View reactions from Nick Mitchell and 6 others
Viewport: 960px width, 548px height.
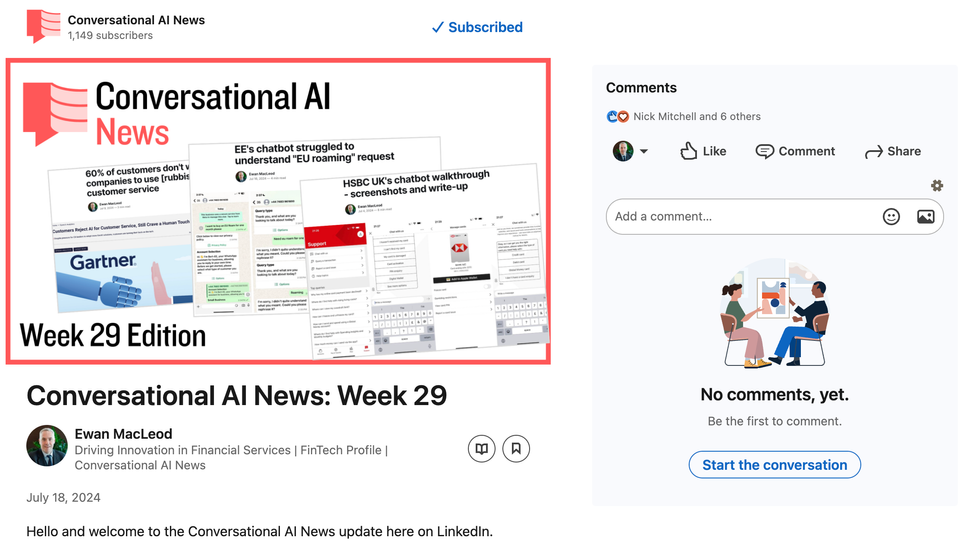[x=697, y=116]
